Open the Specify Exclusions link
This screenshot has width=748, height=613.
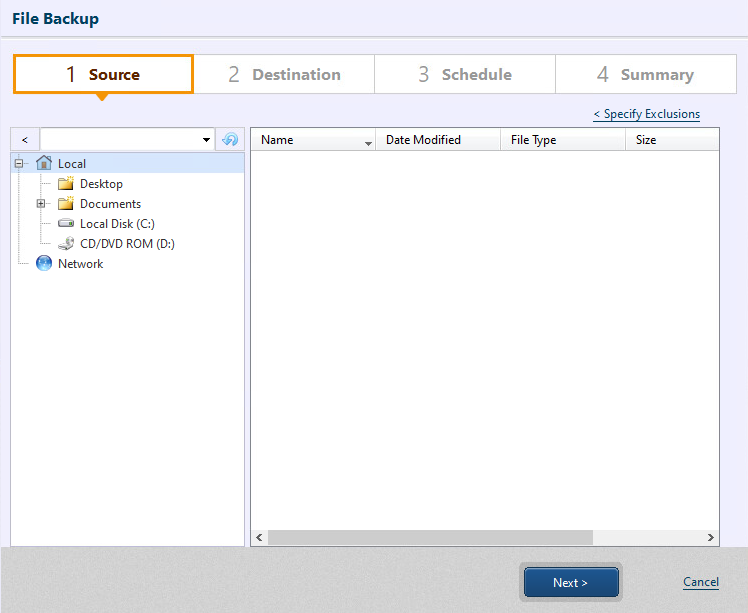[x=646, y=114]
